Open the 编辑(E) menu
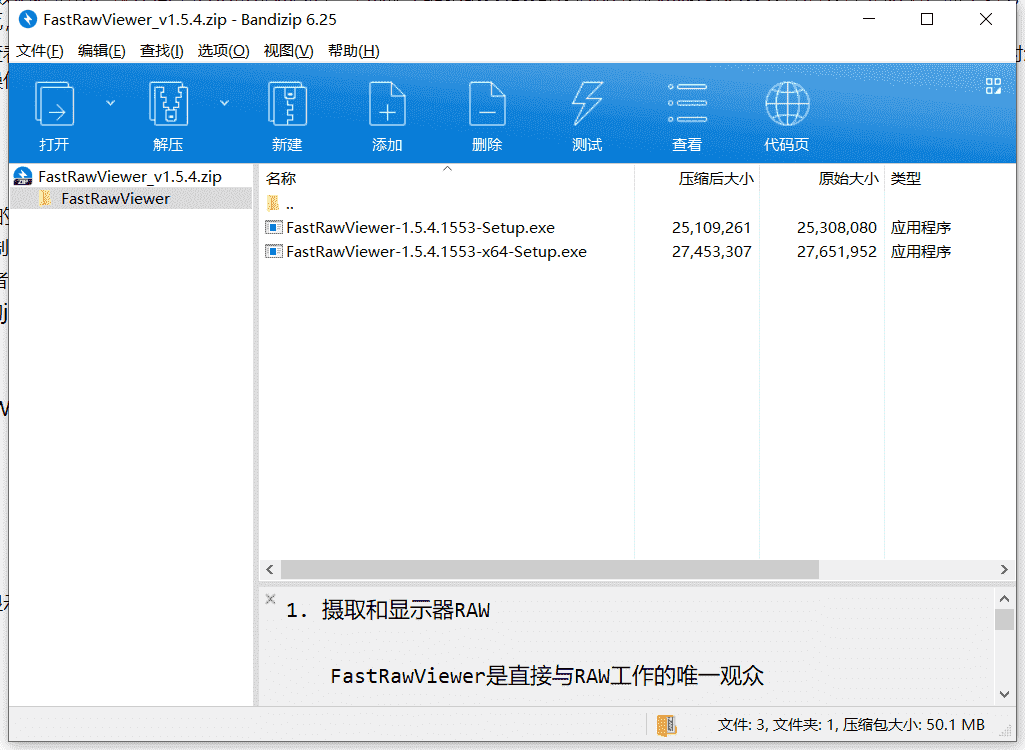Viewport: 1025px width, 750px height. pos(101,51)
